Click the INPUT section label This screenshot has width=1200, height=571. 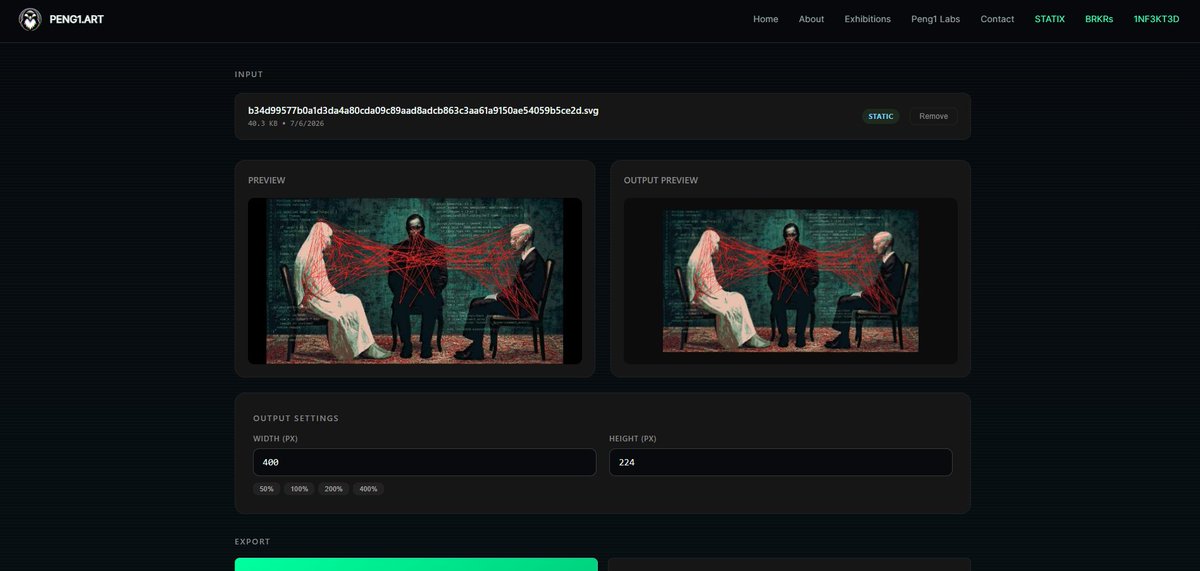[249, 74]
